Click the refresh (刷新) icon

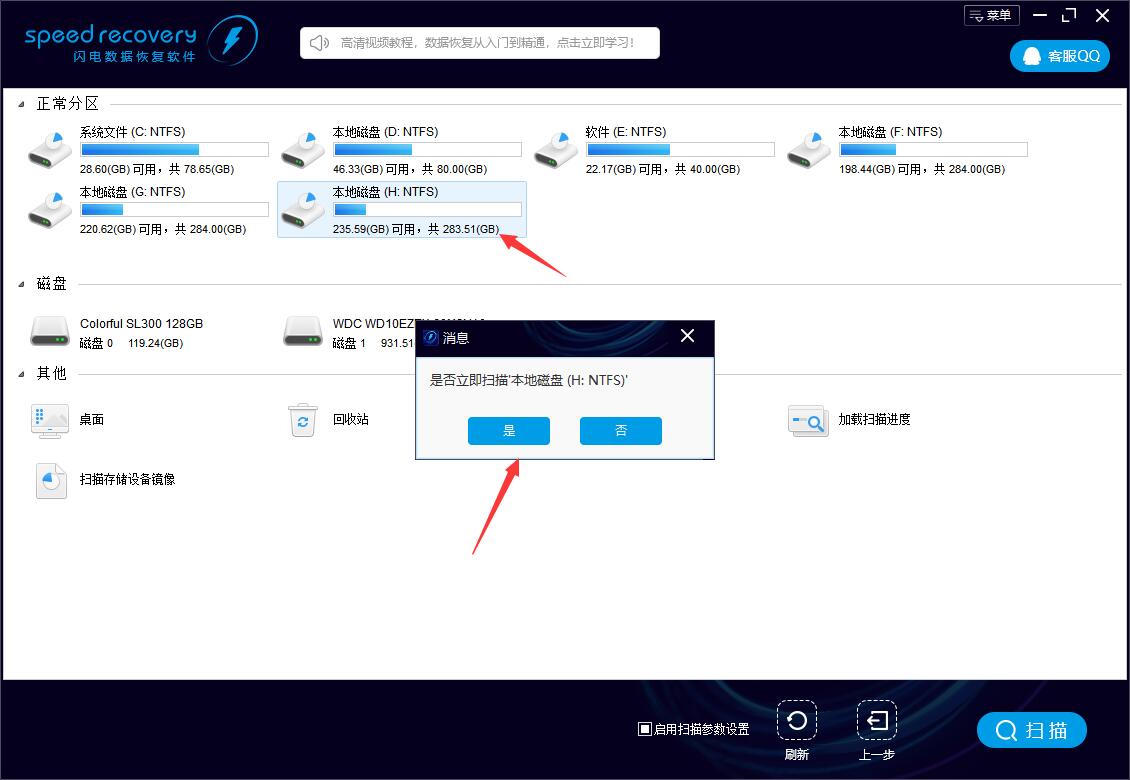coord(796,721)
